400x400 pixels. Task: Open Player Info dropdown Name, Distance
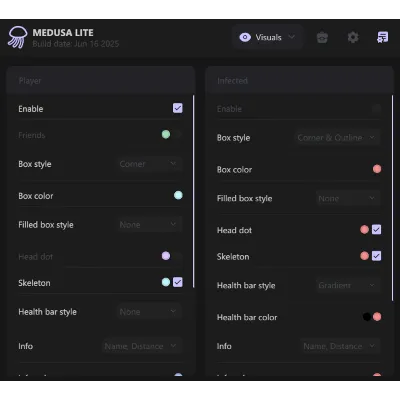point(142,346)
